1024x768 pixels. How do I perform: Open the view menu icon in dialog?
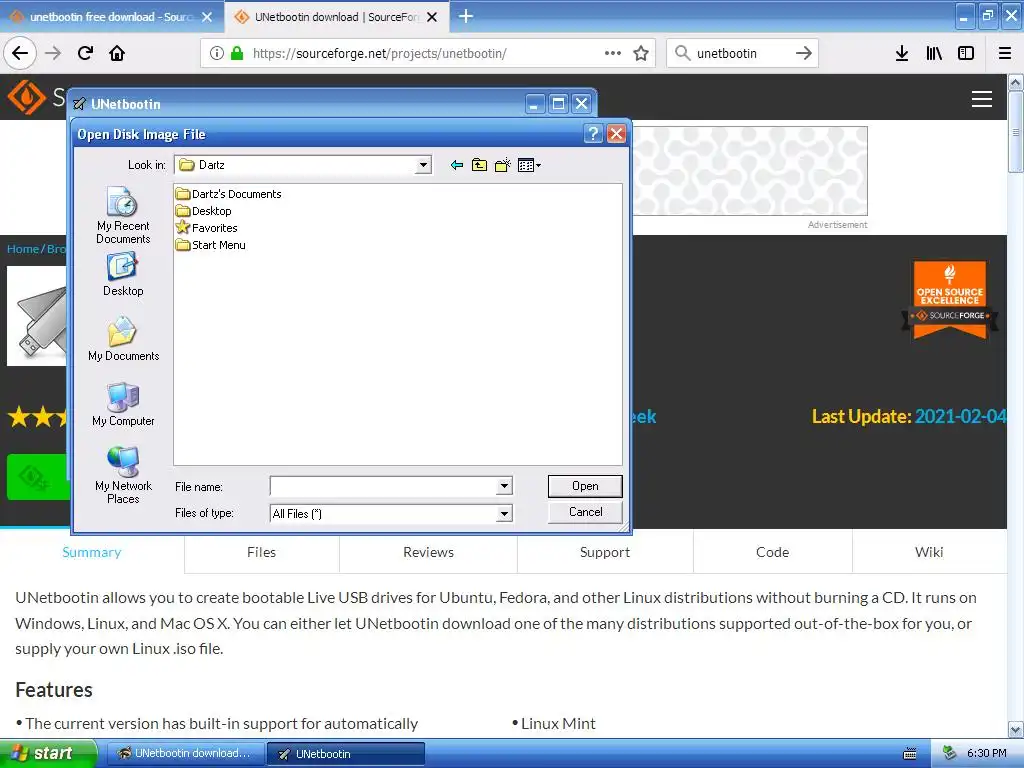pyautogui.click(x=529, y=165)
